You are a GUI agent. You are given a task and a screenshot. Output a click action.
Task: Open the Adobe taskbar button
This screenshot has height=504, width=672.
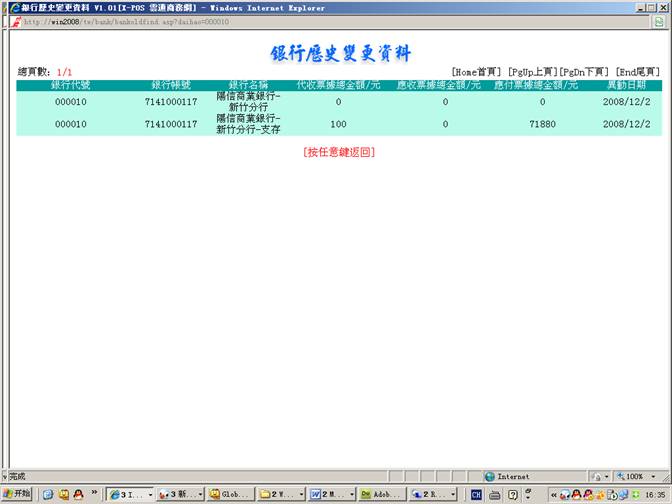pyautogui.click(x=381, y=494)
